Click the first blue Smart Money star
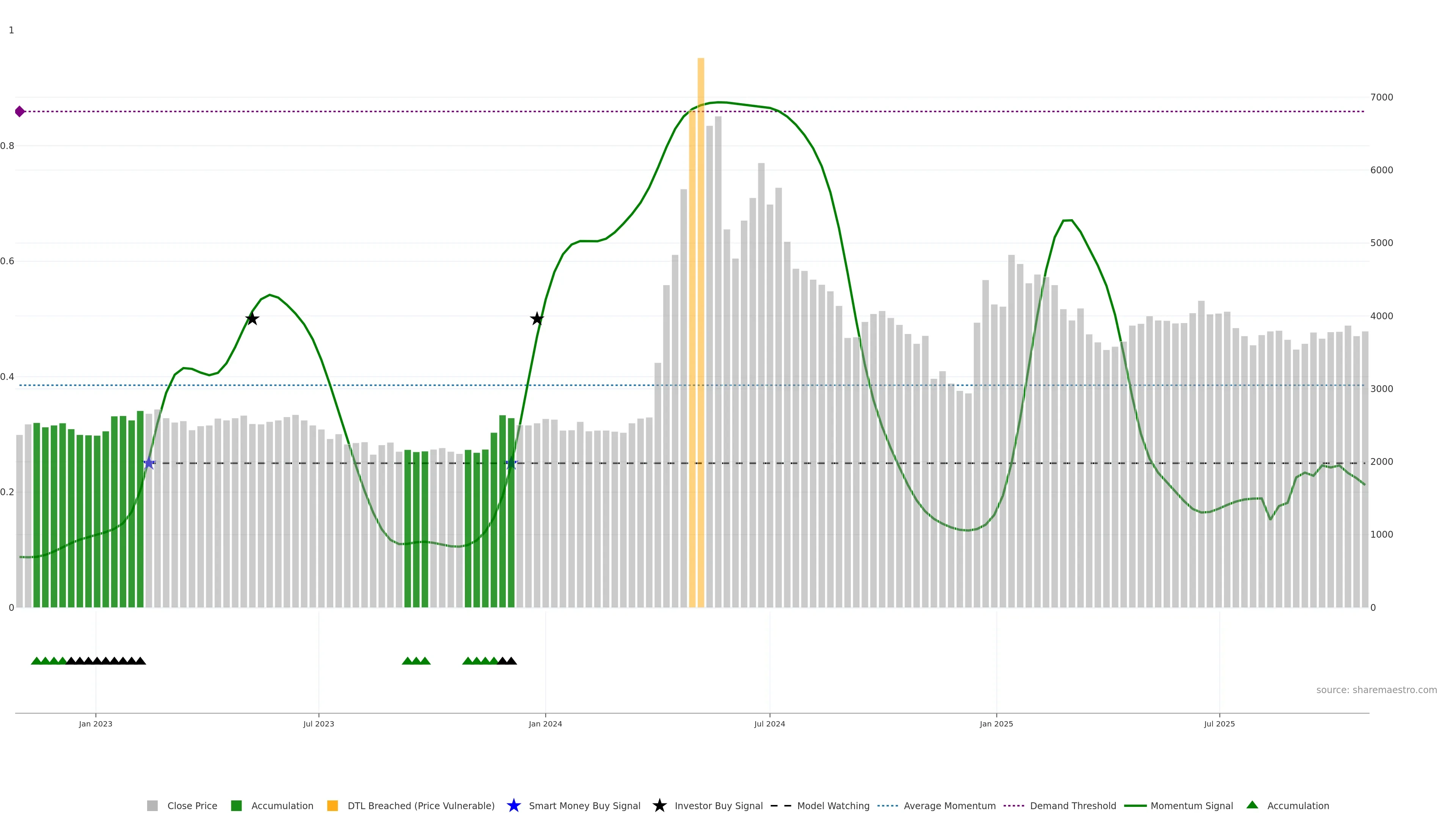1456x819 pixels. (x=149, y=463)
